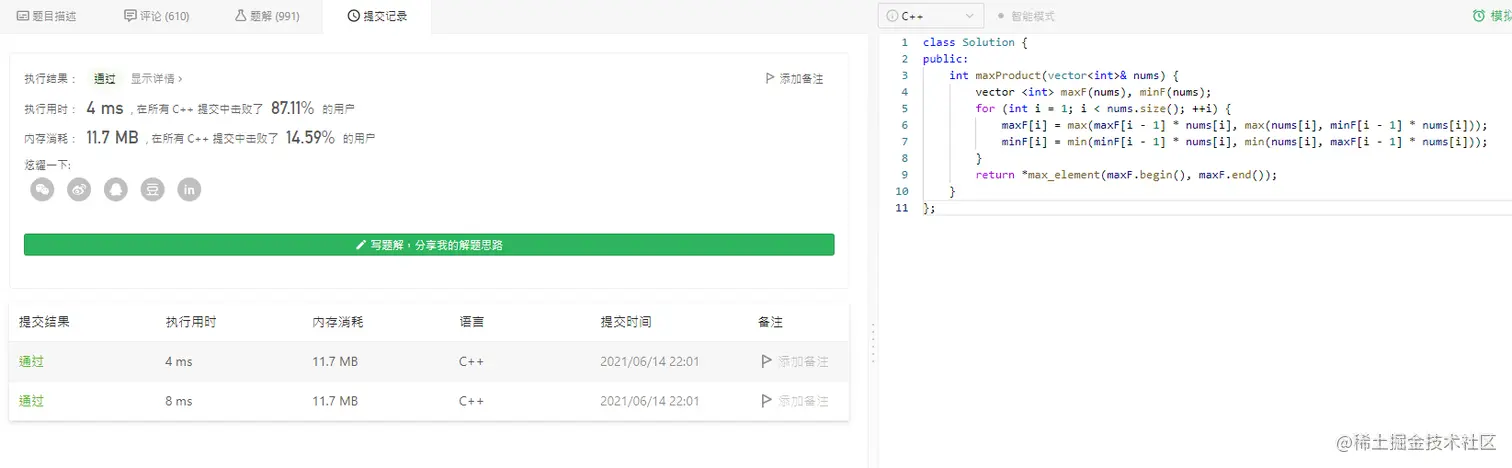Click 87.11% runtime percentile value
This screenshot has height=468, width=1512.
(293, 107)
